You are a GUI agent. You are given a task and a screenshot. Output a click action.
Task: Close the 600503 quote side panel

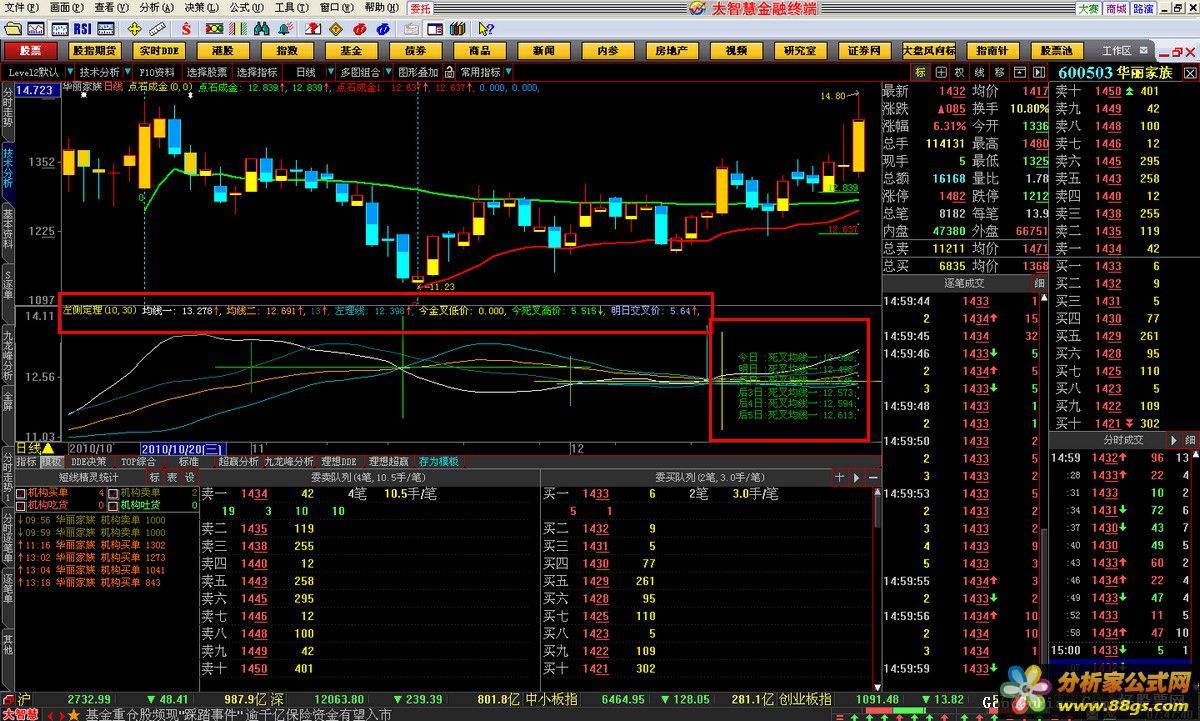[1190, 73]
